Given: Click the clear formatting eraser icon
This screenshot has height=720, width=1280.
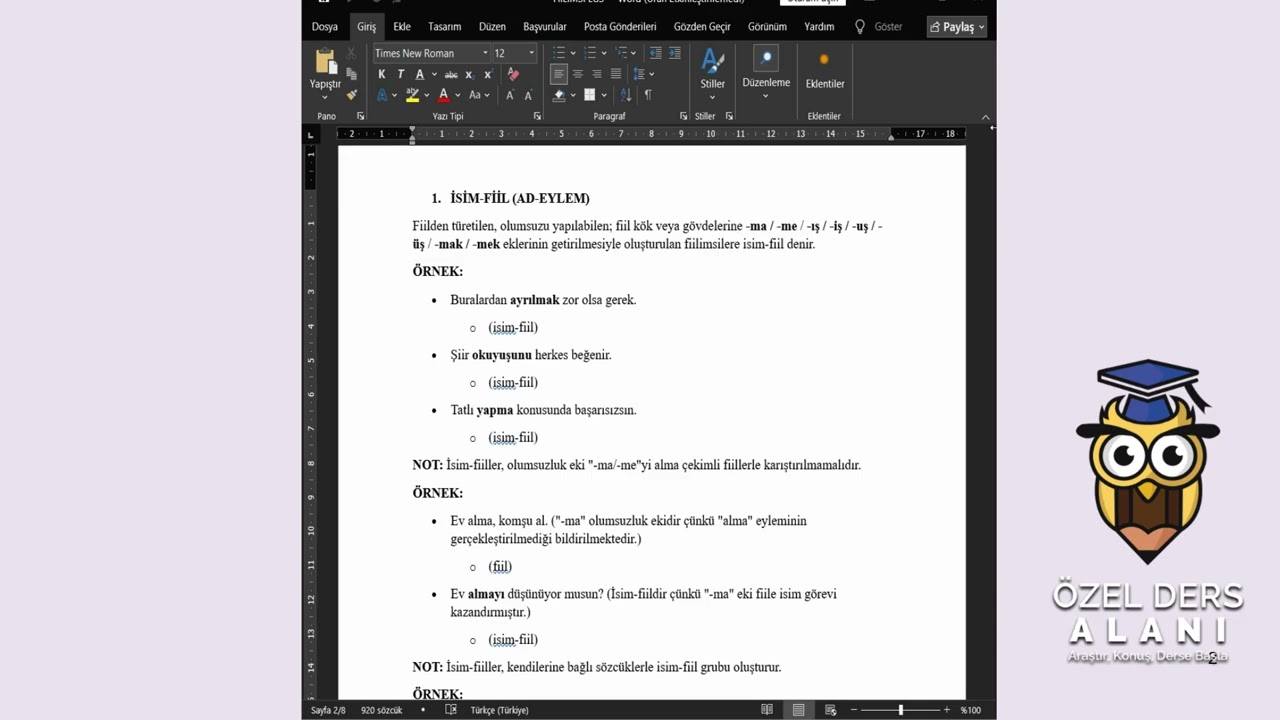Looking at the screenshot, I should (x=513, y=74).
